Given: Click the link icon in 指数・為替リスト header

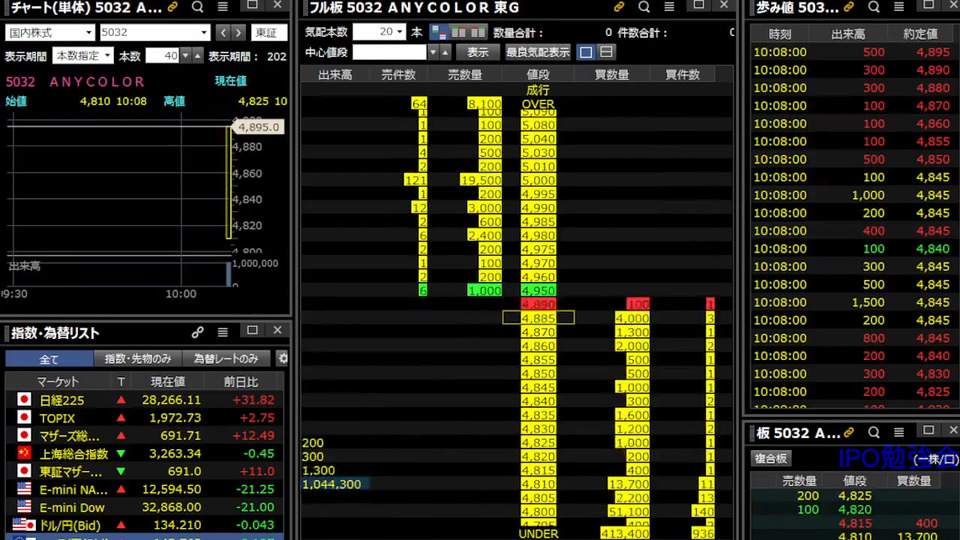Looking at the screenshot, I should pos(197,332).
